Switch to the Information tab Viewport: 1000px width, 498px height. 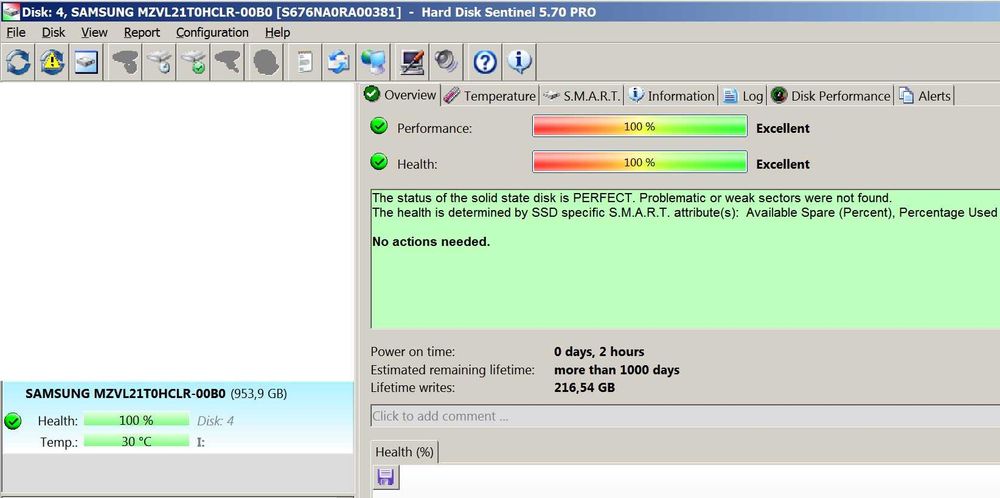tap(671, 96)
